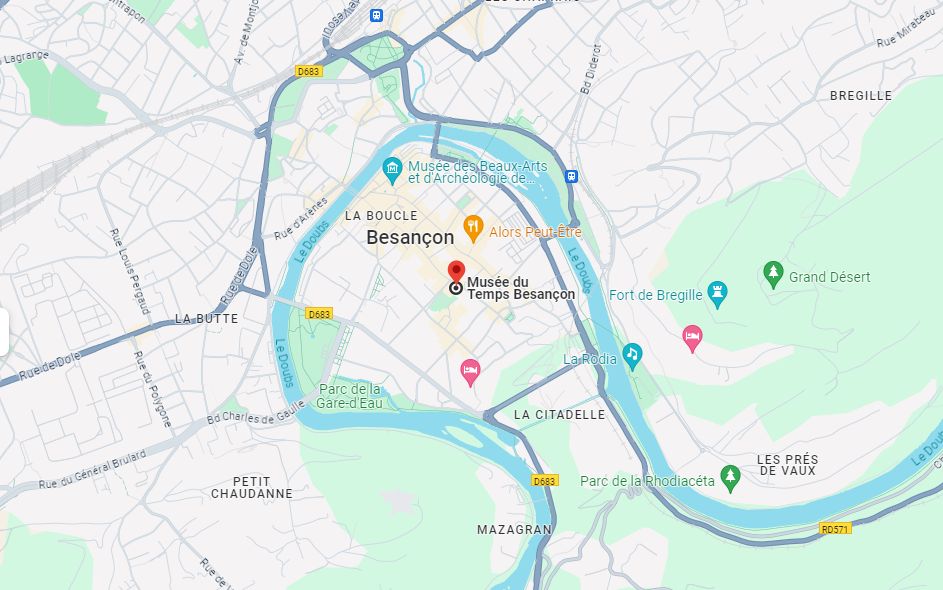Click the RD571 road shield
The image size is (943, 590).
click(835, 529)
